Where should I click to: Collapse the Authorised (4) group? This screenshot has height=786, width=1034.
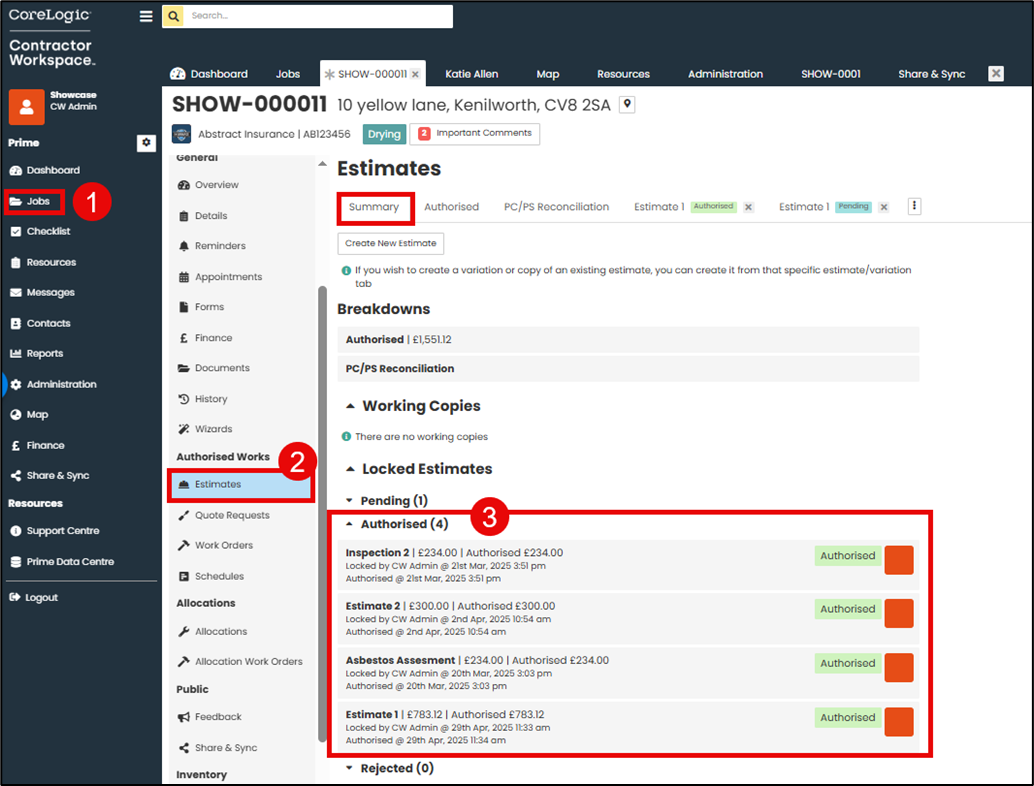click(x=350, y=524)
